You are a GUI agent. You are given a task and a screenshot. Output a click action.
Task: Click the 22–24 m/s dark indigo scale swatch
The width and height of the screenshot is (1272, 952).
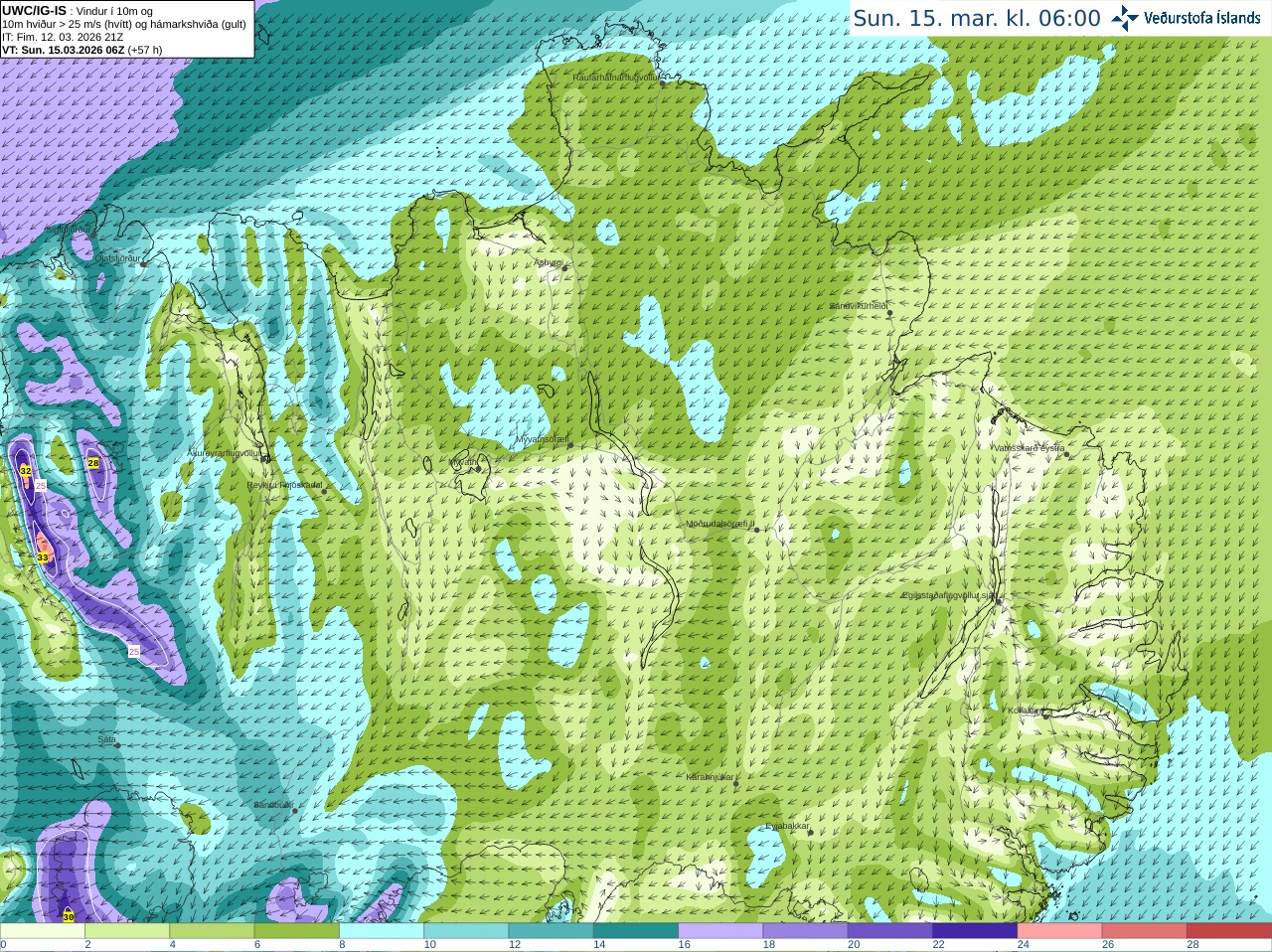pyautogui.click(x=975, y=931)
